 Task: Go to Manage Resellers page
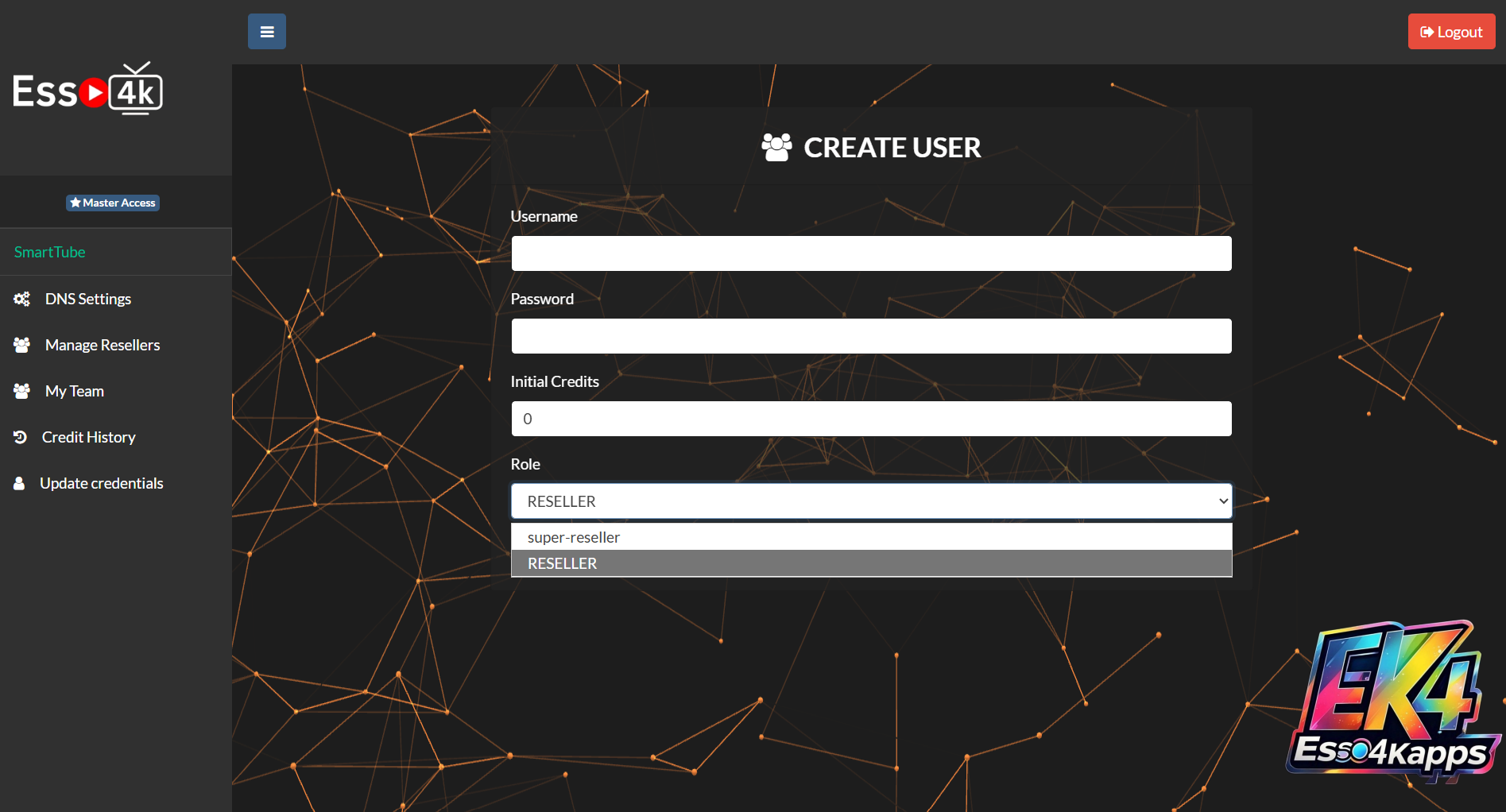pyautogui.click(x=103, y=345)
